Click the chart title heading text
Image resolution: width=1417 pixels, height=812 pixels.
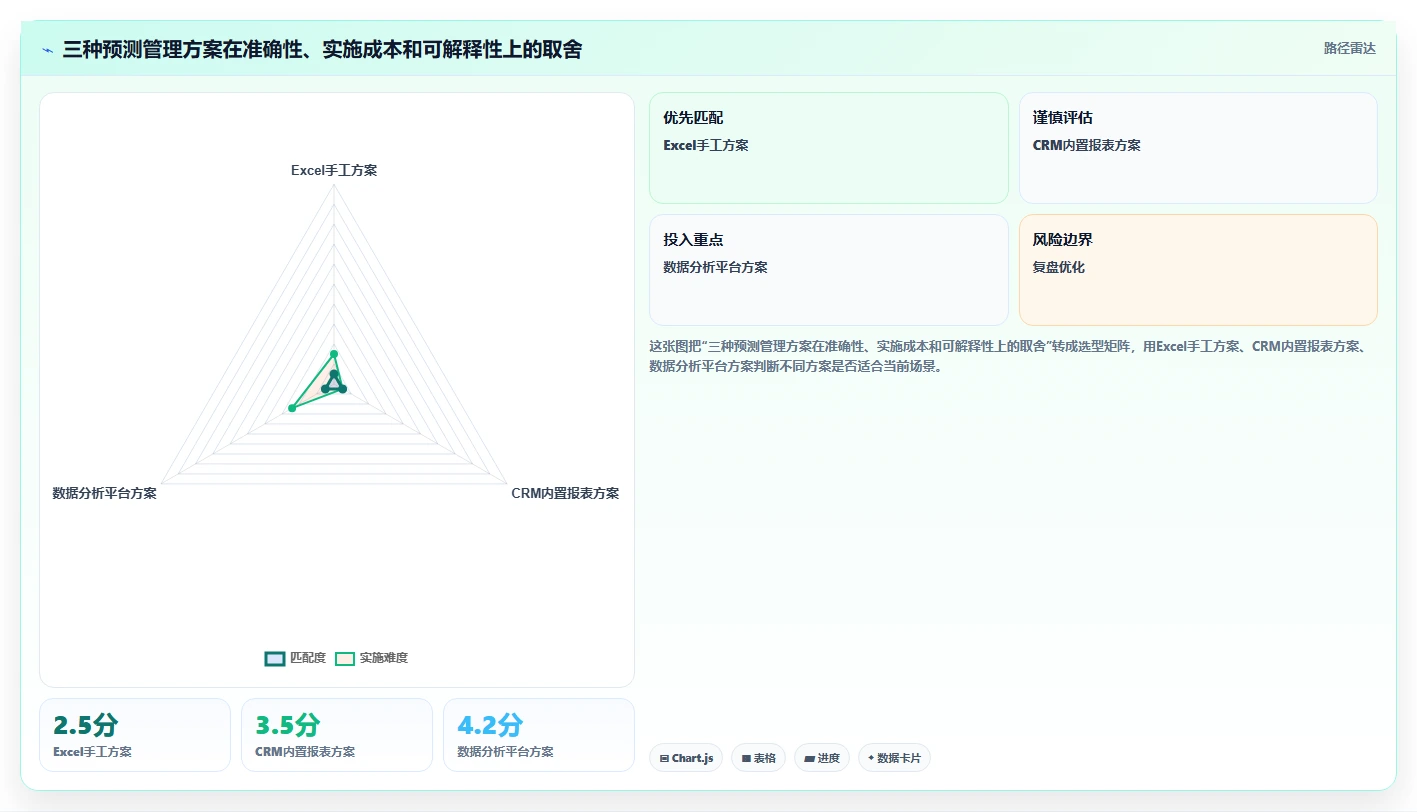(x=322, y=49)
